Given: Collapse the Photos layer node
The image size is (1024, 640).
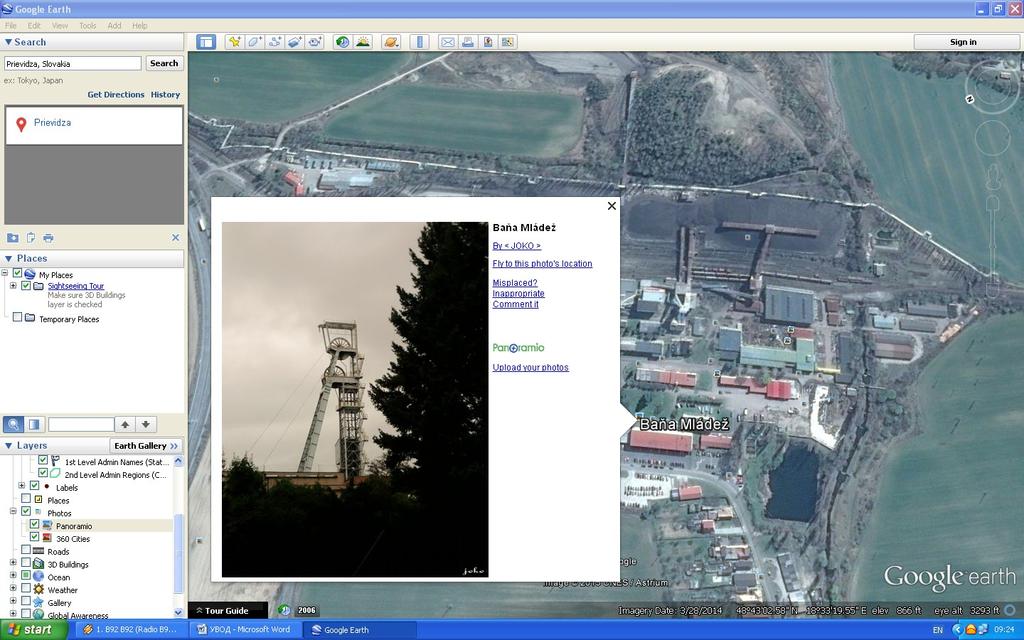Looking at the screenshot, I should coord(13,511).
